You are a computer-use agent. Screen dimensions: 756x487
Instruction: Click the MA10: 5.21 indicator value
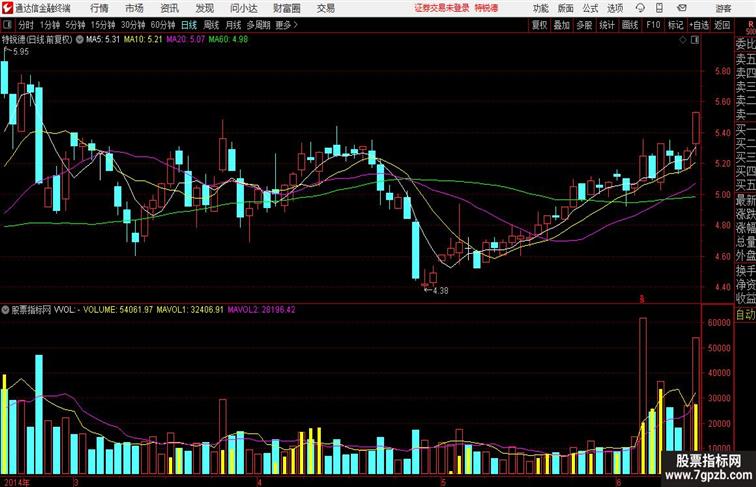[x=143, y=40]
